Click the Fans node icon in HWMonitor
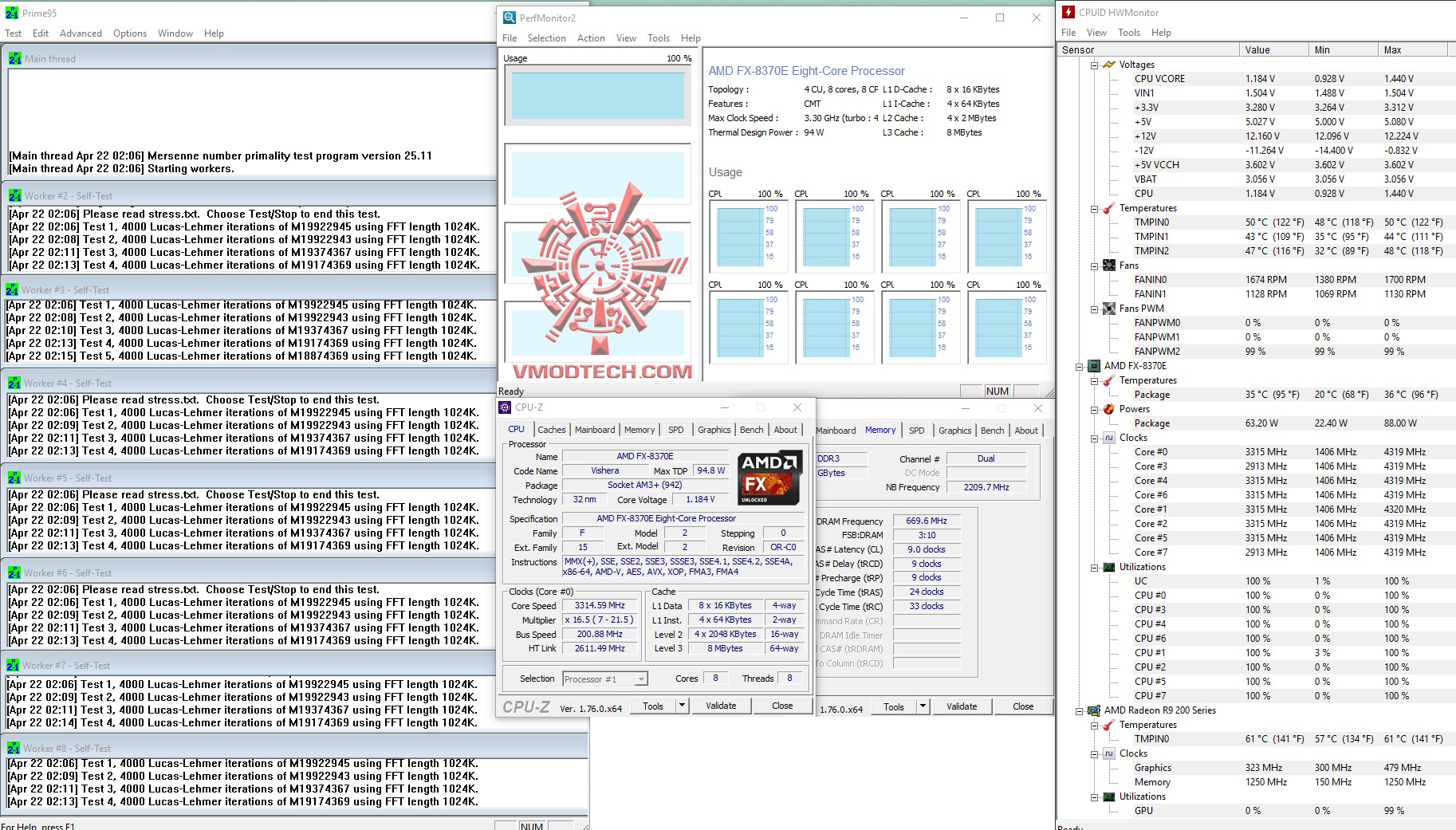This screenshot has width=1456, height=830. click(1108, 266)
